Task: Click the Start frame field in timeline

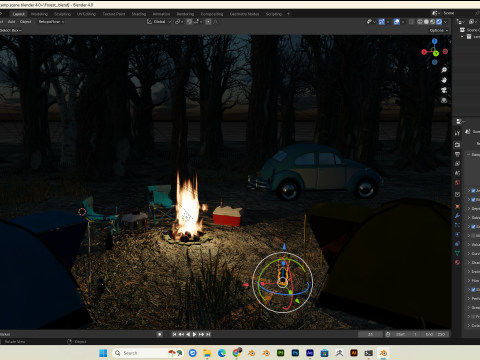Action: pos(406,334)
